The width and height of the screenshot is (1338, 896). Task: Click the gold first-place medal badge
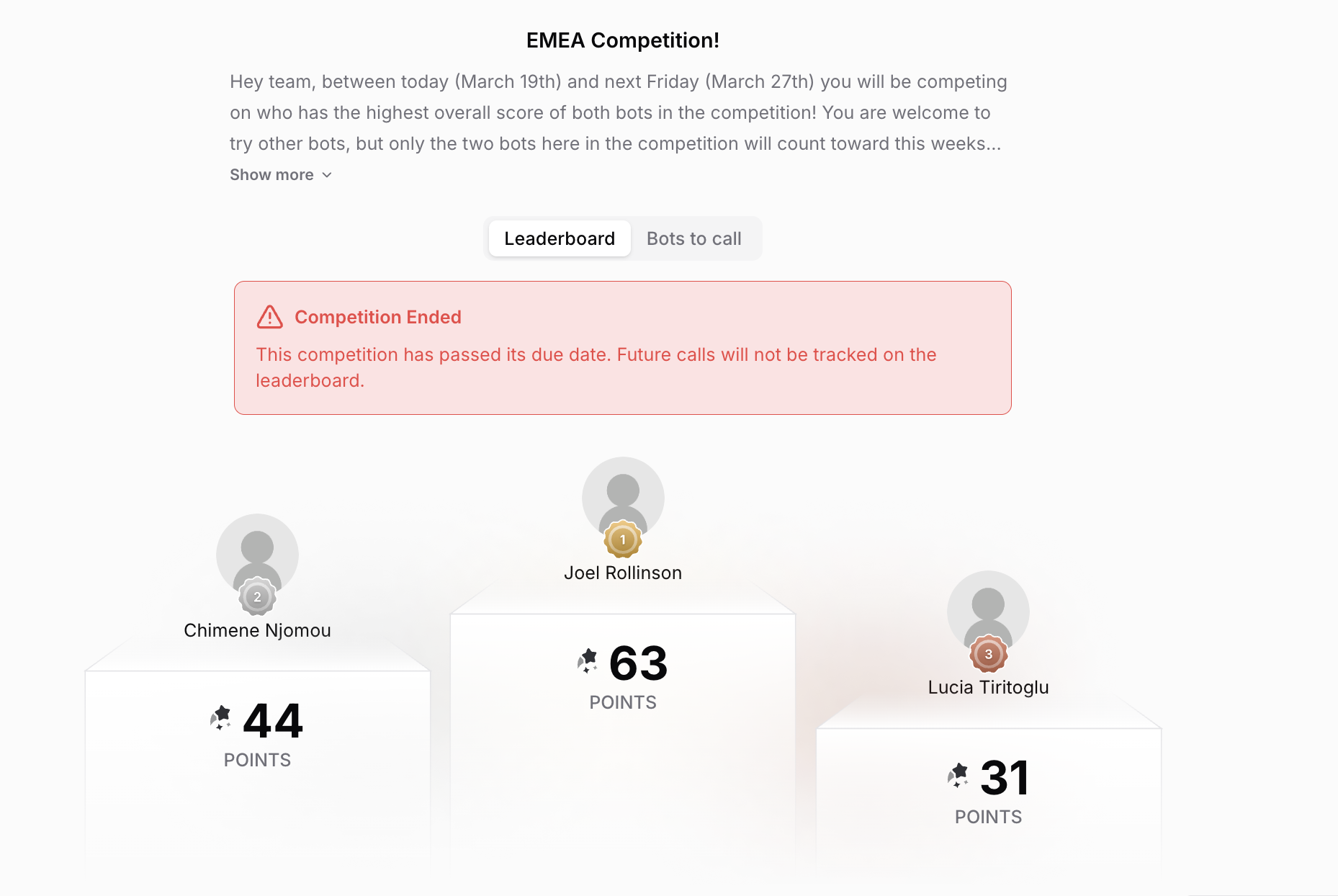(x=623, y=539)
